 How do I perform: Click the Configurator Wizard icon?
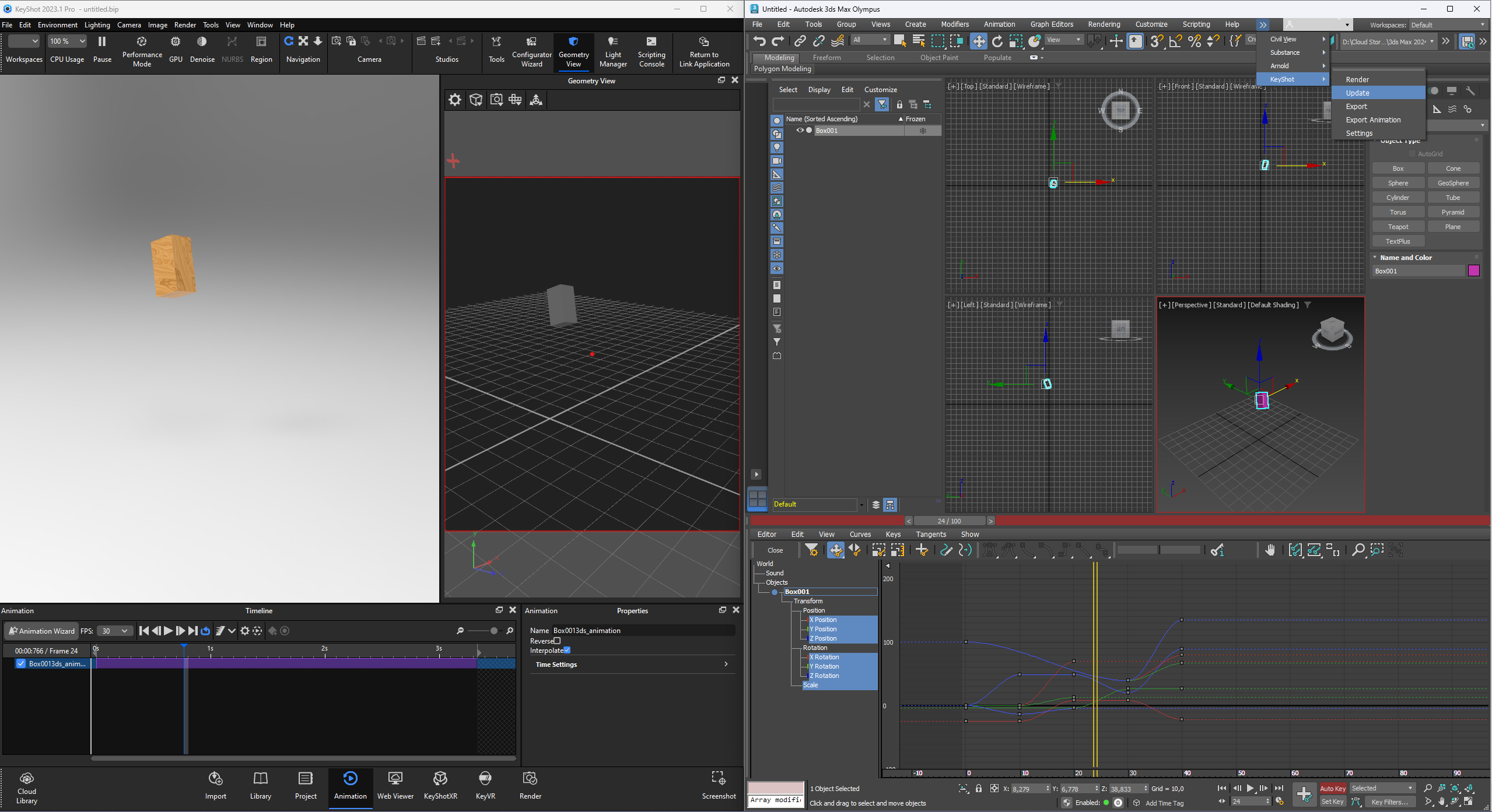[531, 42]
